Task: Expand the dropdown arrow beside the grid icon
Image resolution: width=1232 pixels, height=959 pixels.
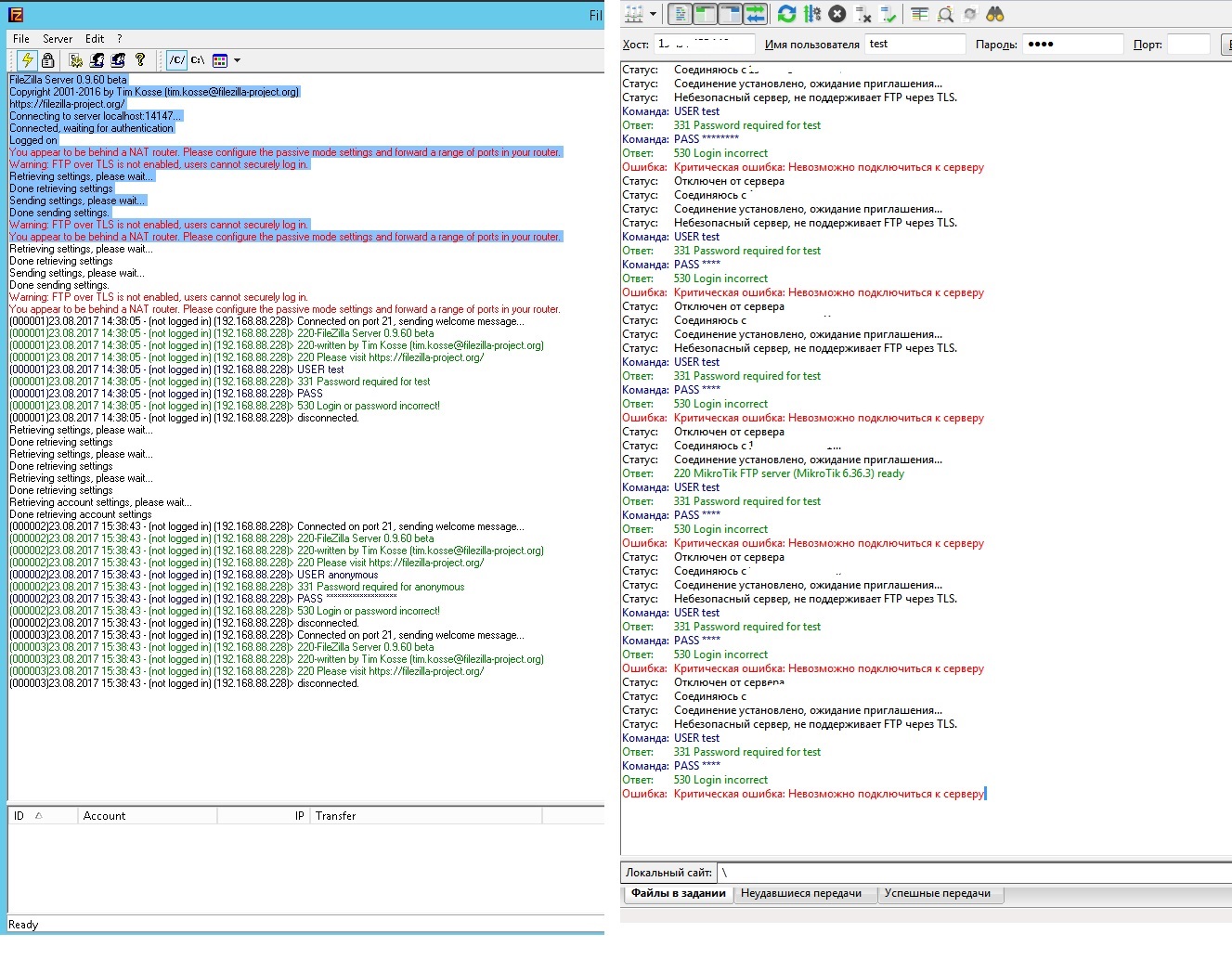Action: point(238,60)
